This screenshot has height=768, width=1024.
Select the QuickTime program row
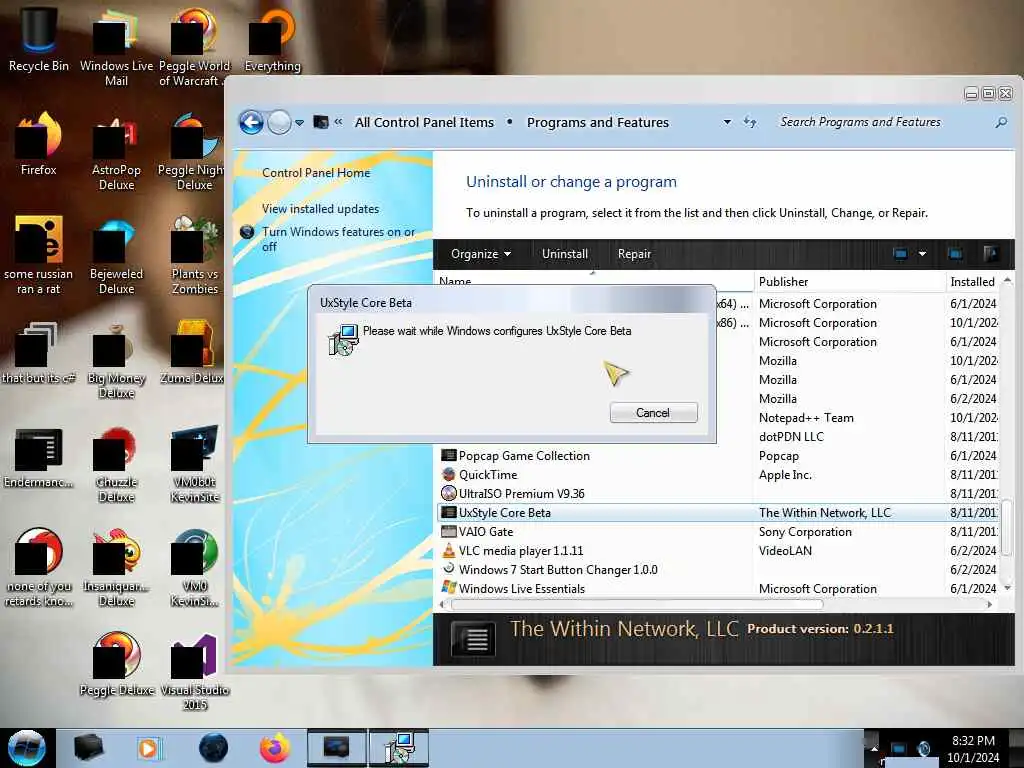pyautogui.click(x=718, y=475)
